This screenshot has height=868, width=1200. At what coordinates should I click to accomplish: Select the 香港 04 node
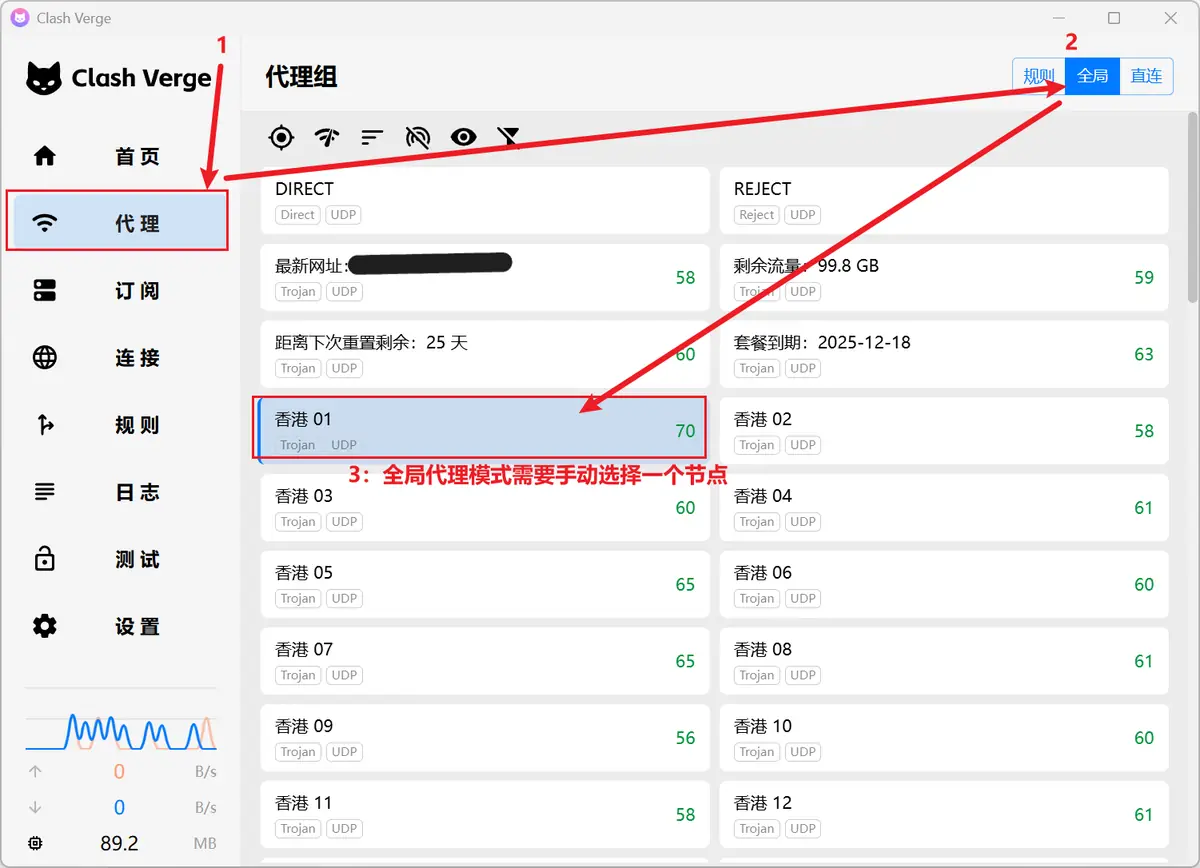click(x=944, y=507)
